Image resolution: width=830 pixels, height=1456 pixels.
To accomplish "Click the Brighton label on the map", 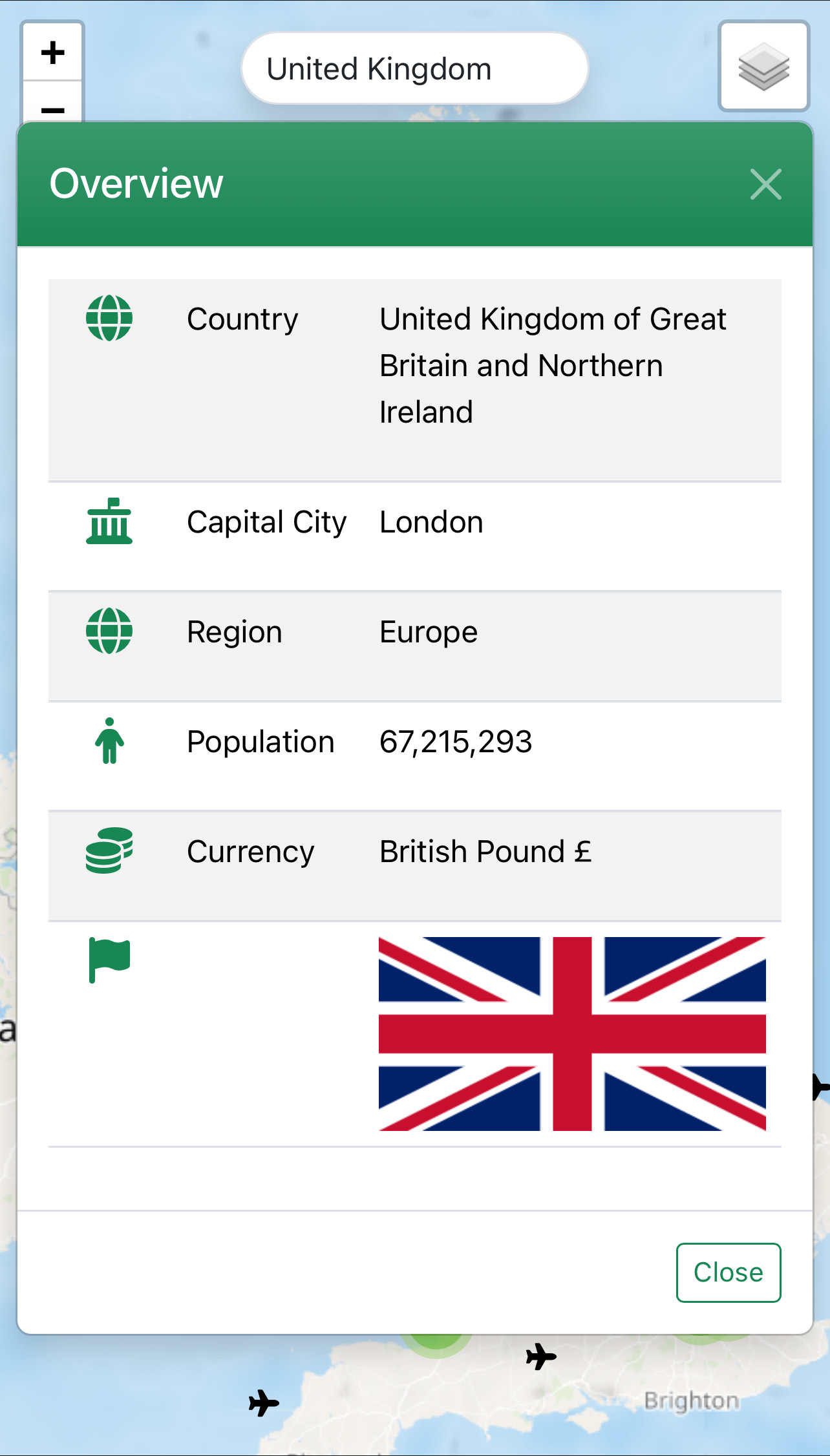I will 691,1400.
